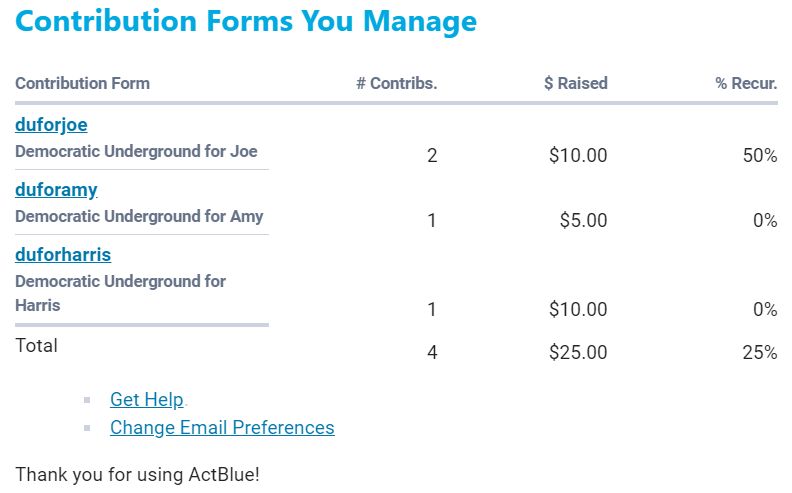This screenshot has height=493, width=792.
Task: Click the $5.00 raised amount for duforamy
Action: coord(583,220)
